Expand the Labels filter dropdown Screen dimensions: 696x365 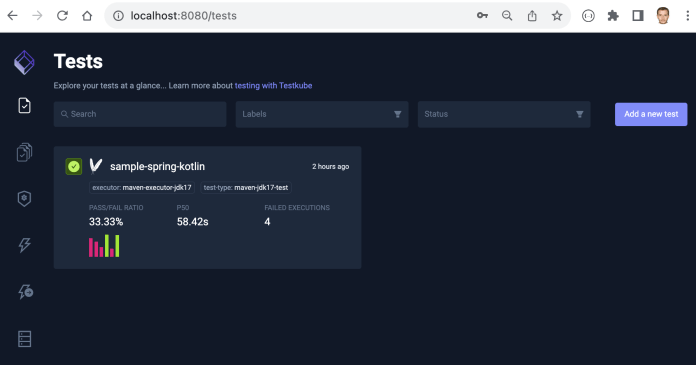pyautogui.click(x=322, y=114)
